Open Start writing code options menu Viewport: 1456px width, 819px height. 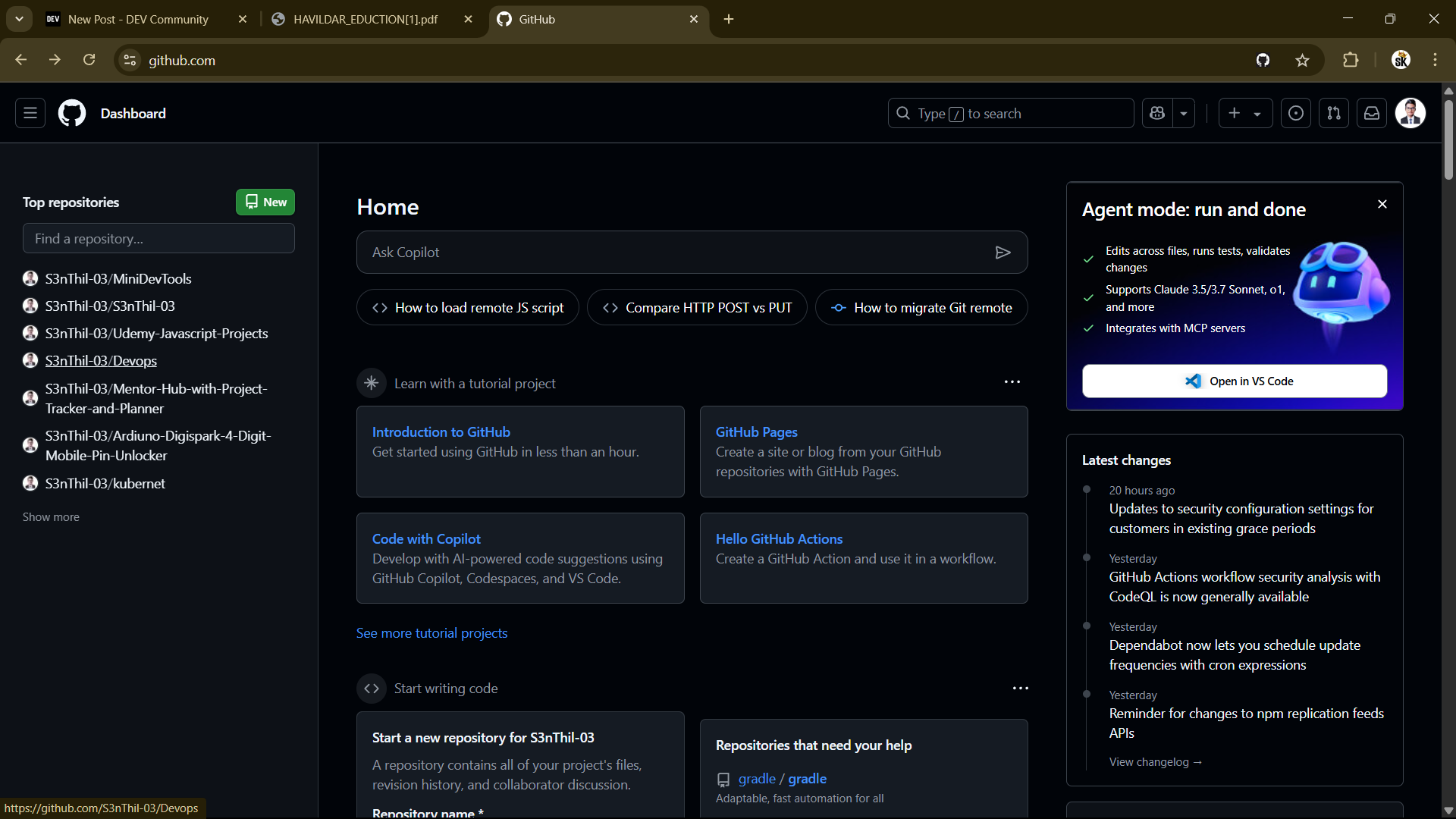coord(1021,688)
